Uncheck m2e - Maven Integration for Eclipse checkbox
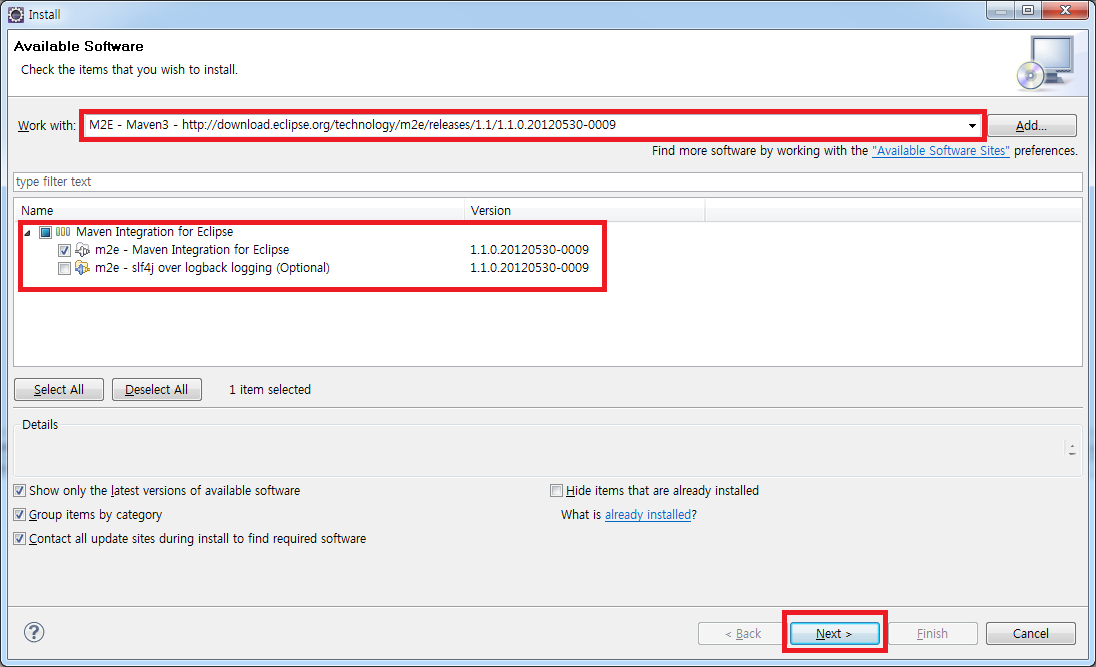 [65, 250]
